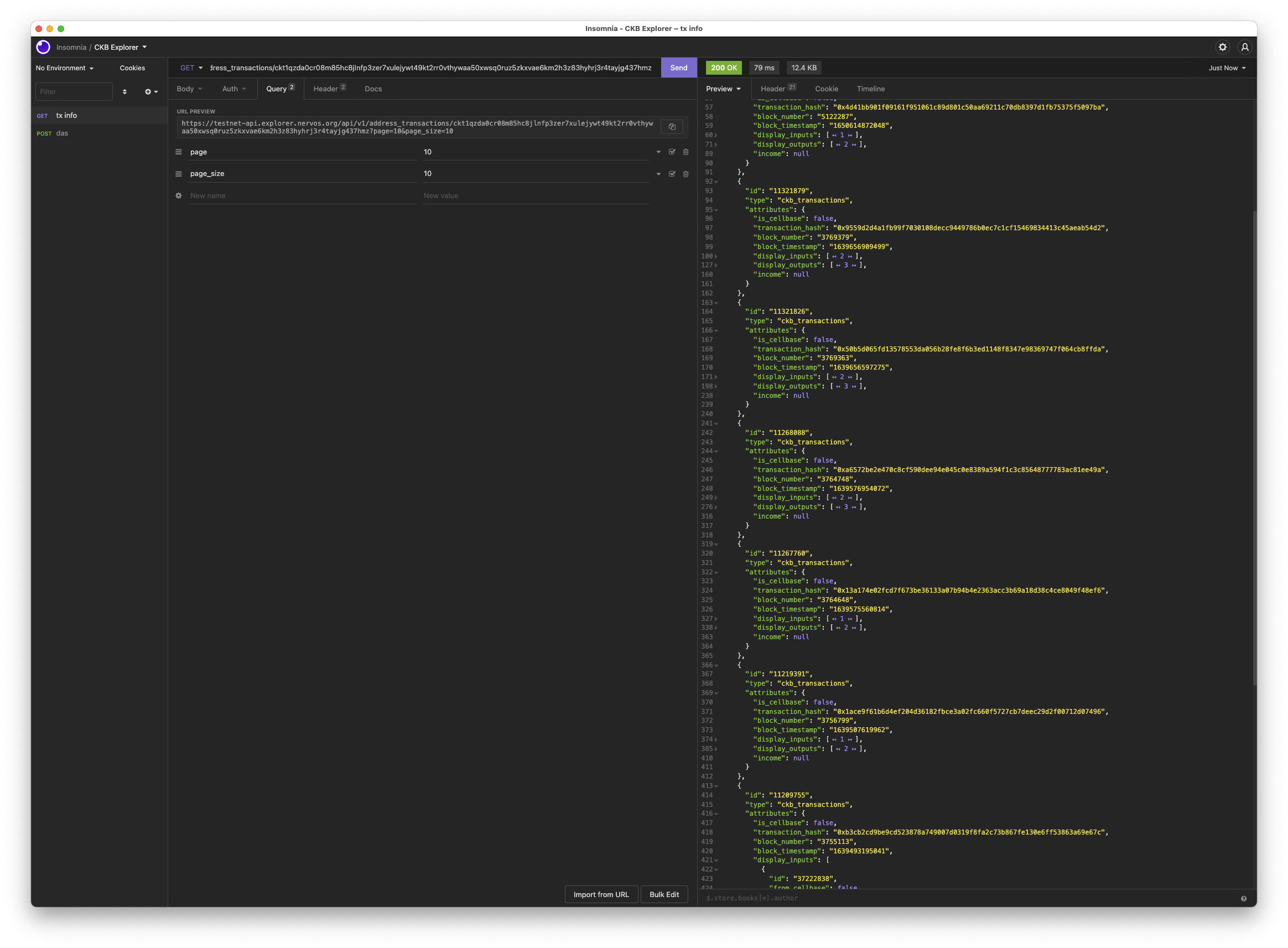Viewport: 1288px width, 948px height.
Task: Open the response Timeline tab
Action: pyautogui.click(x=870, y=89)
